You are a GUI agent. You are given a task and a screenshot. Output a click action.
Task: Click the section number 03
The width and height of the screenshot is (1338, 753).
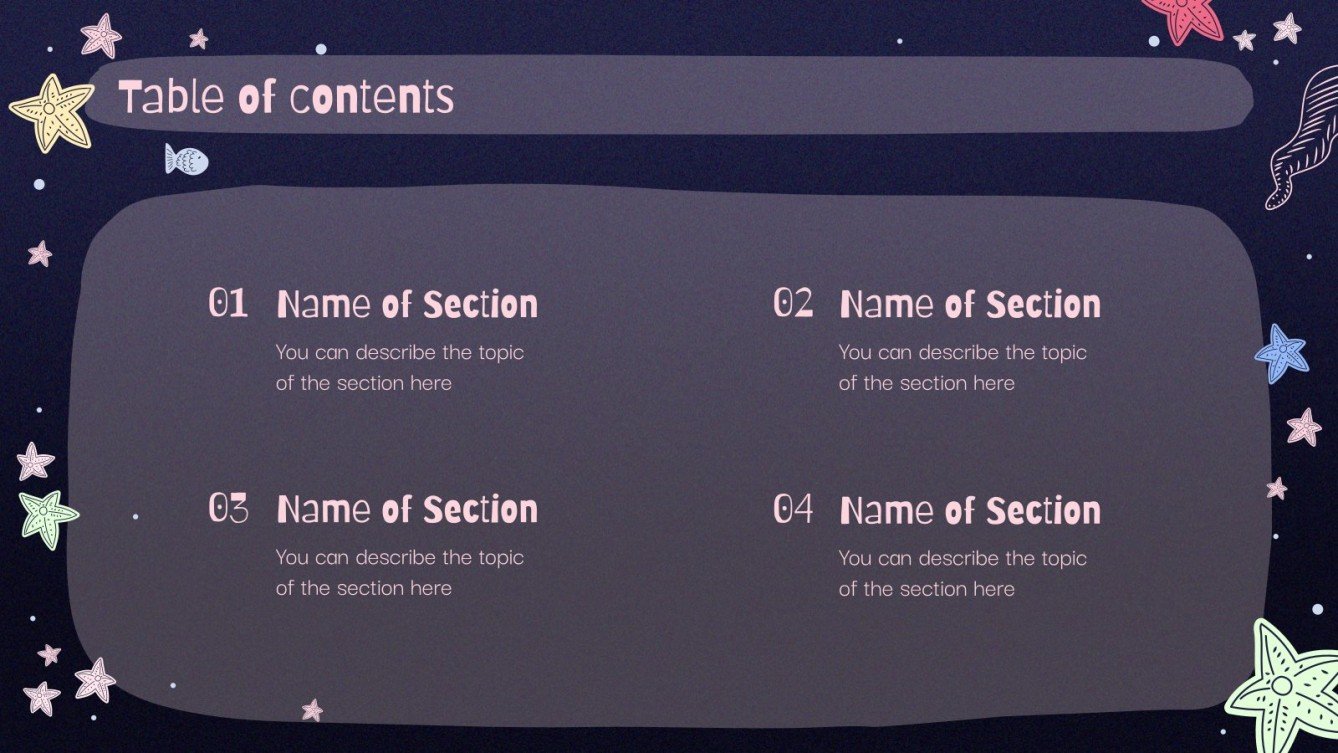click(x=228, y=509)
